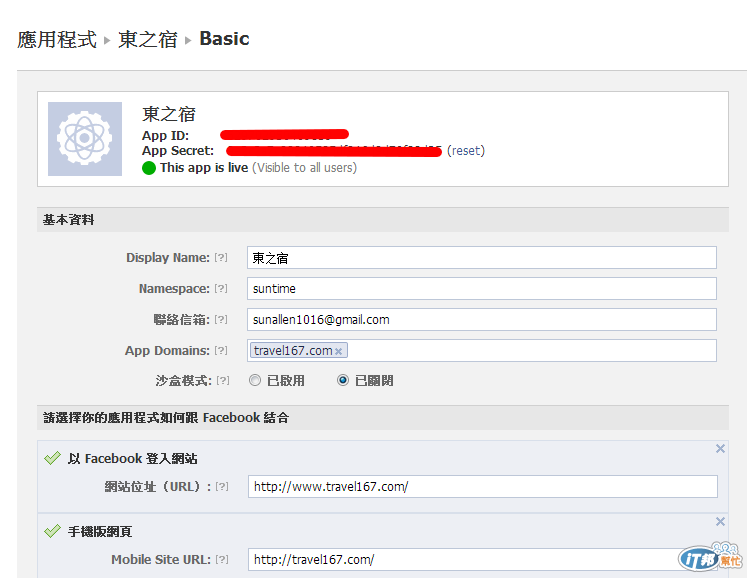Select the sandbox mode 已啟用 radio button
This screenshot has width=747, height=578.
pyautogui.click(x=255, y=380)
